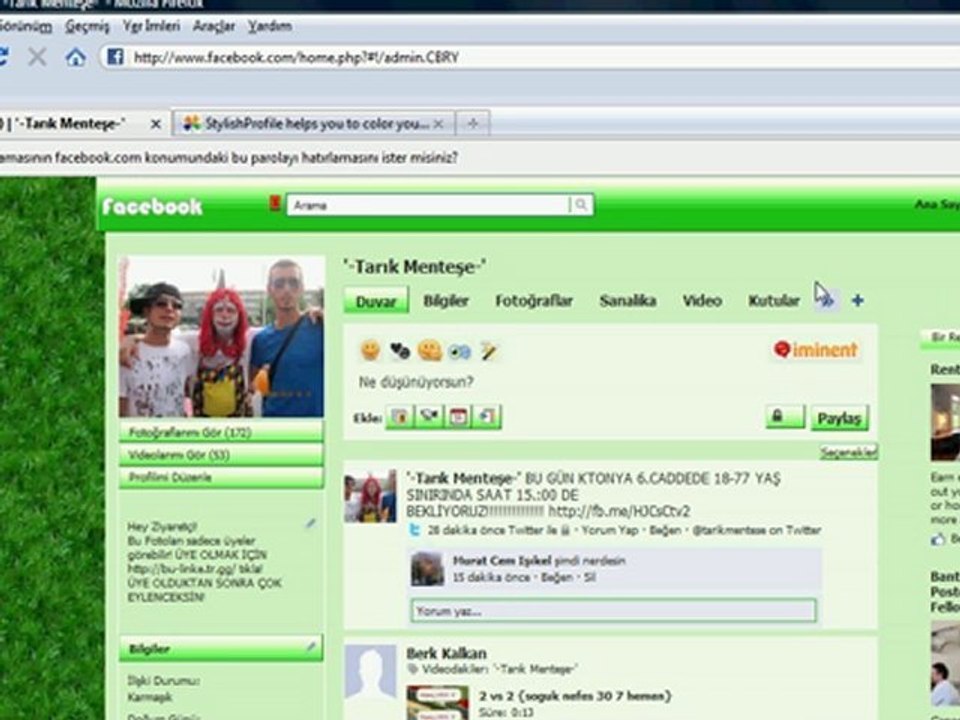
Task: Click the Paylaş button
Action: click(x=839, y=418)
